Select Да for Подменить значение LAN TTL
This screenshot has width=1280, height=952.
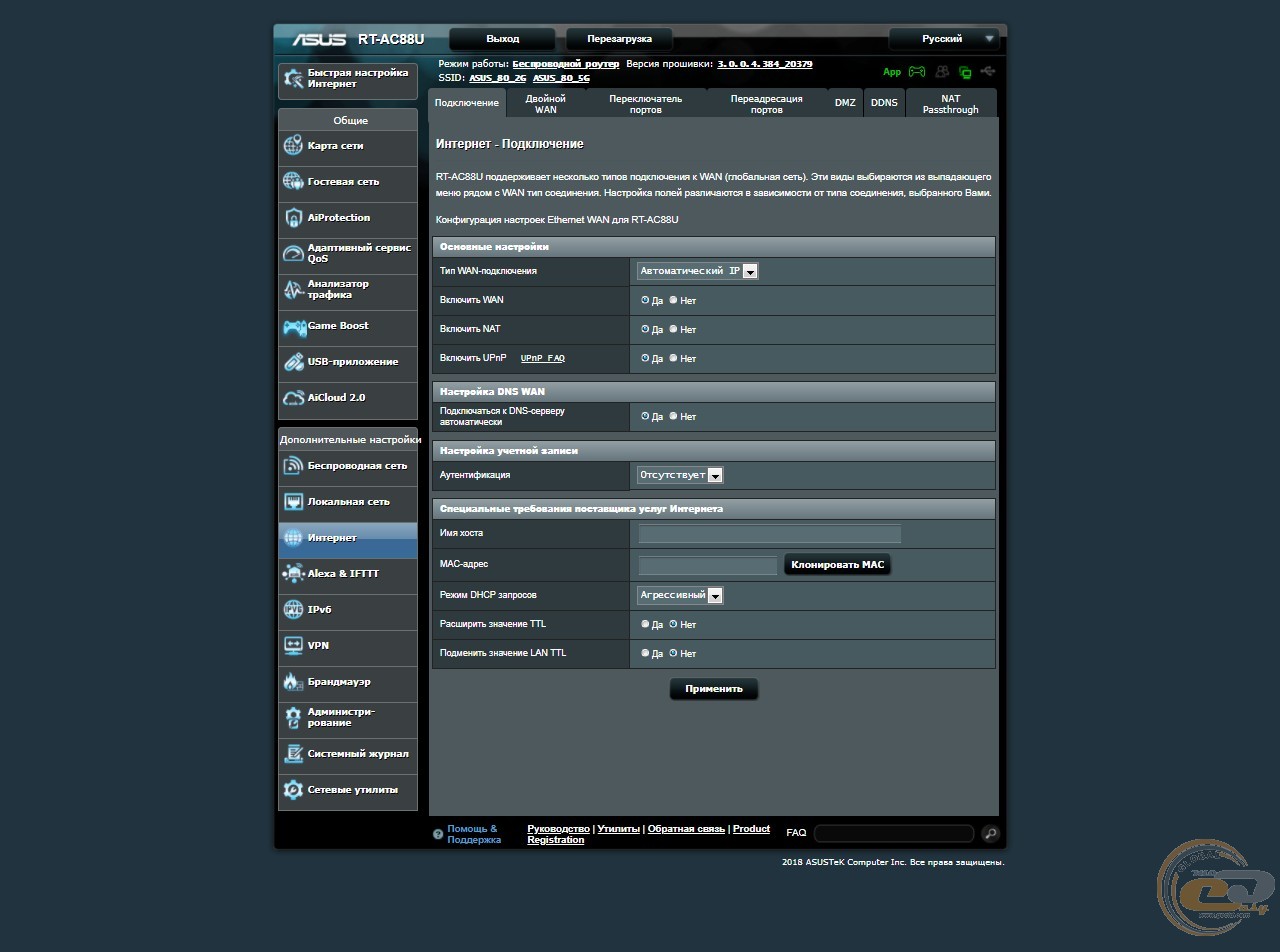[645, 653]
